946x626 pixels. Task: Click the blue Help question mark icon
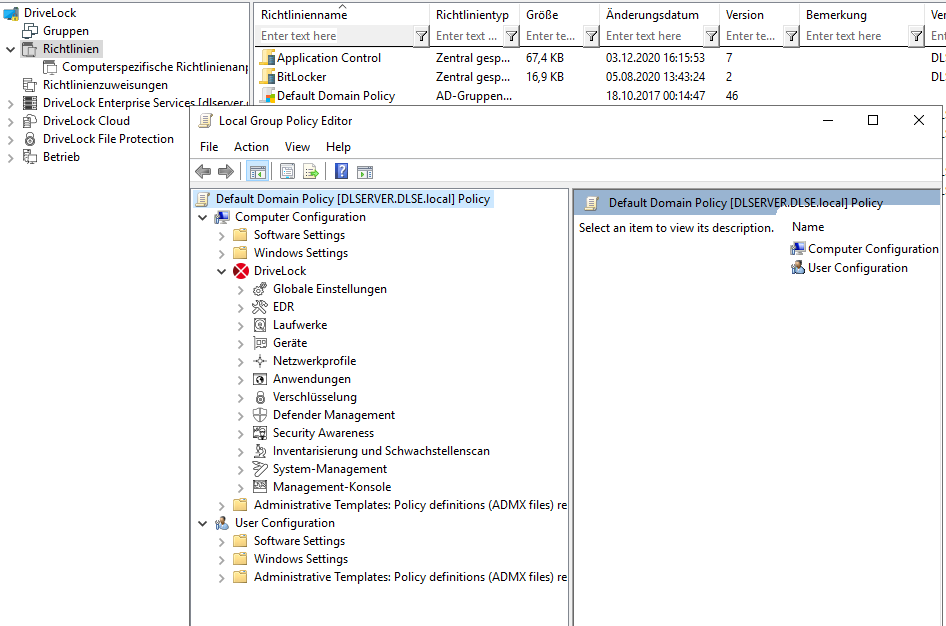click(x=341, y=172)
